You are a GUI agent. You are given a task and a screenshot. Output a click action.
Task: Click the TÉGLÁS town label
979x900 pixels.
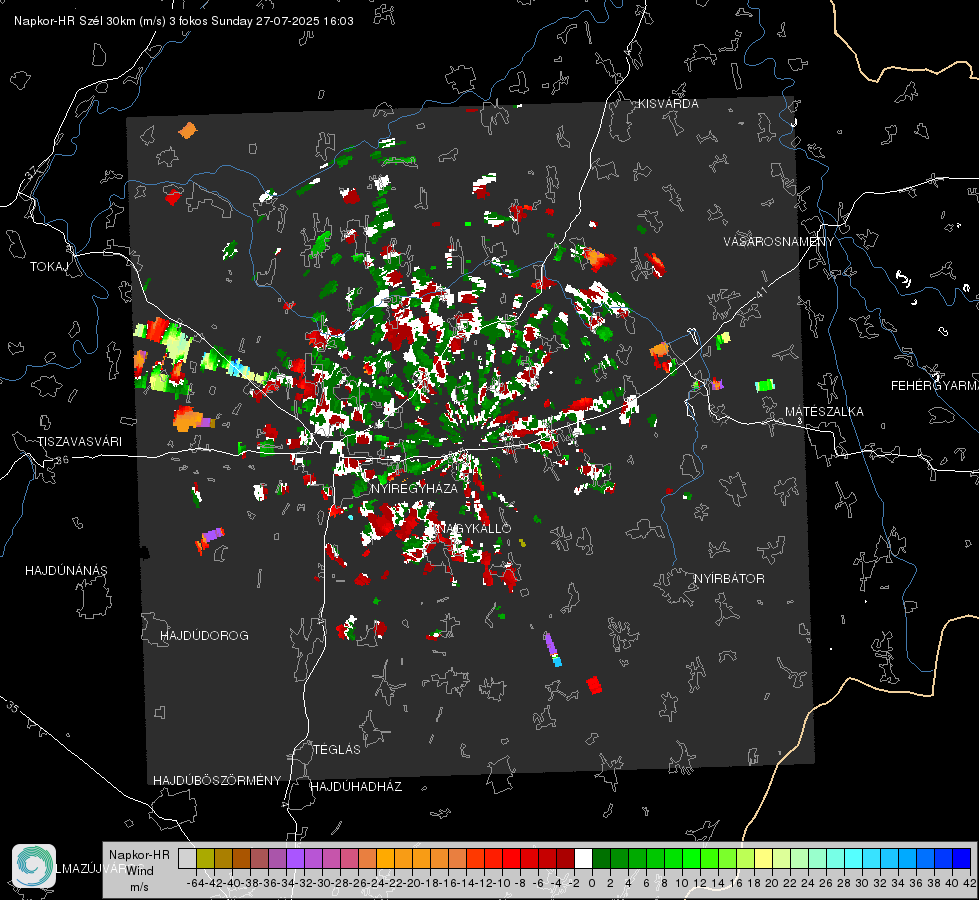337,750
